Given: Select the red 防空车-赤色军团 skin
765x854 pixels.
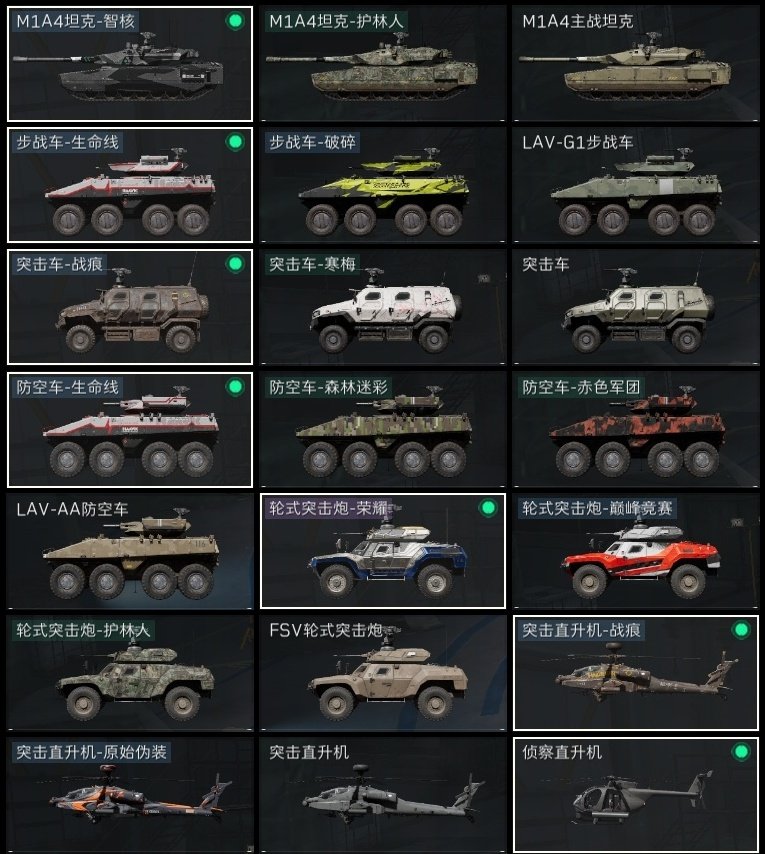Looking at the screenshot, I should (x=635, y=430).
